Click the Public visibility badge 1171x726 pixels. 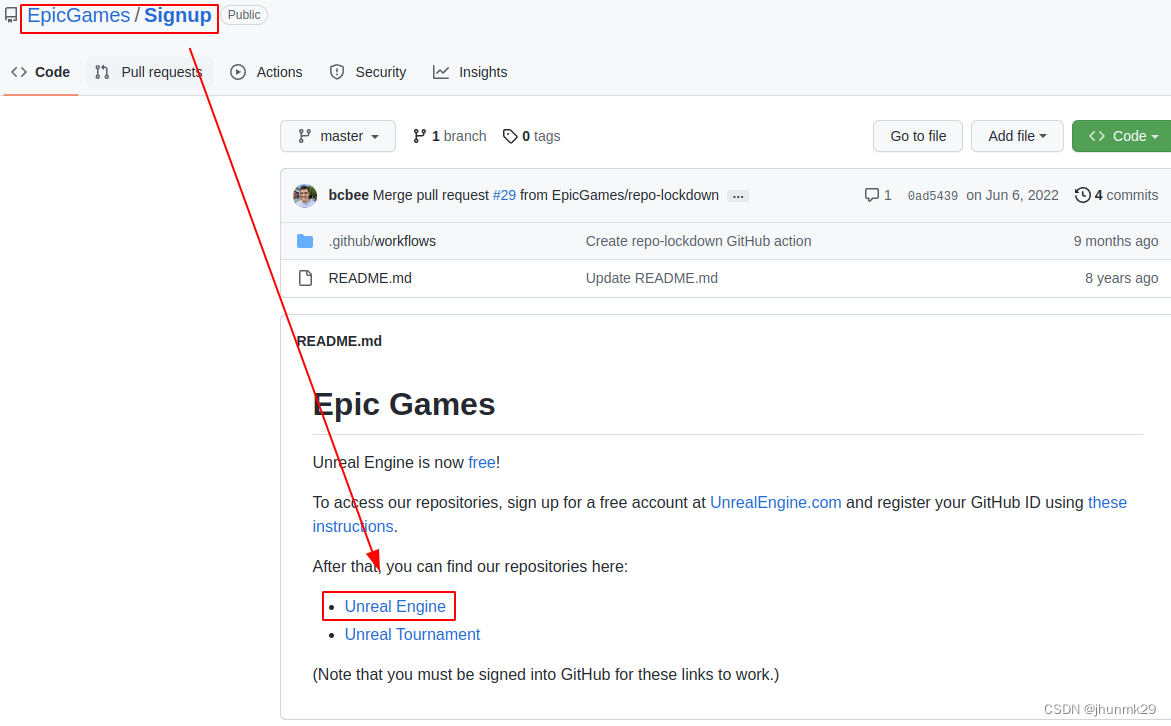[244, 15]
